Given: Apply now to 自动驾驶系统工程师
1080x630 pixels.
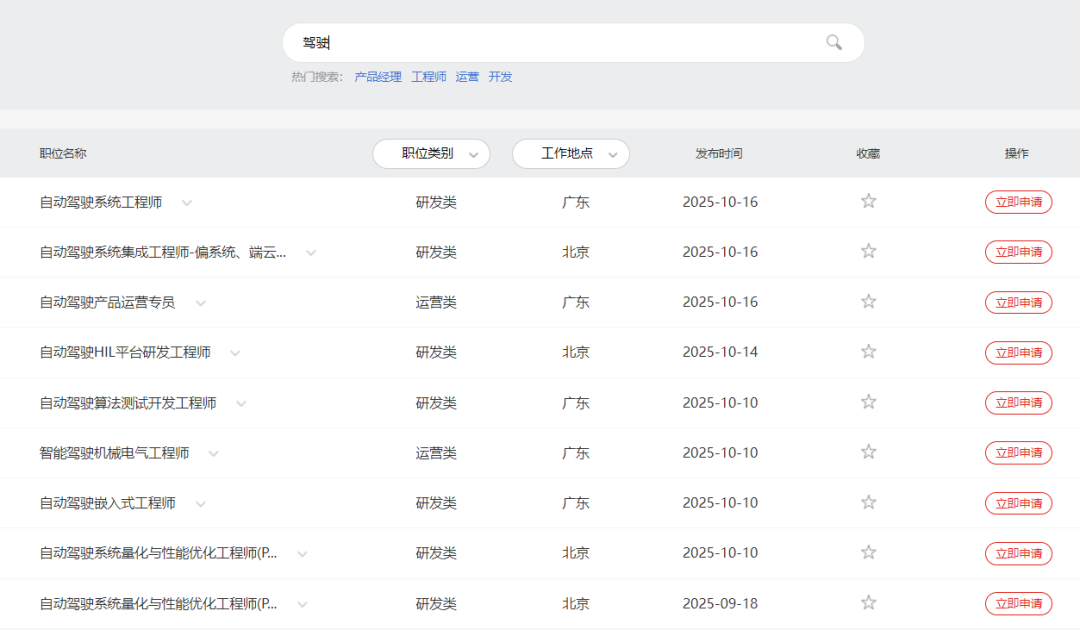Looking at the screenshot, I should pyautogui.click(x=1018, y=202).
